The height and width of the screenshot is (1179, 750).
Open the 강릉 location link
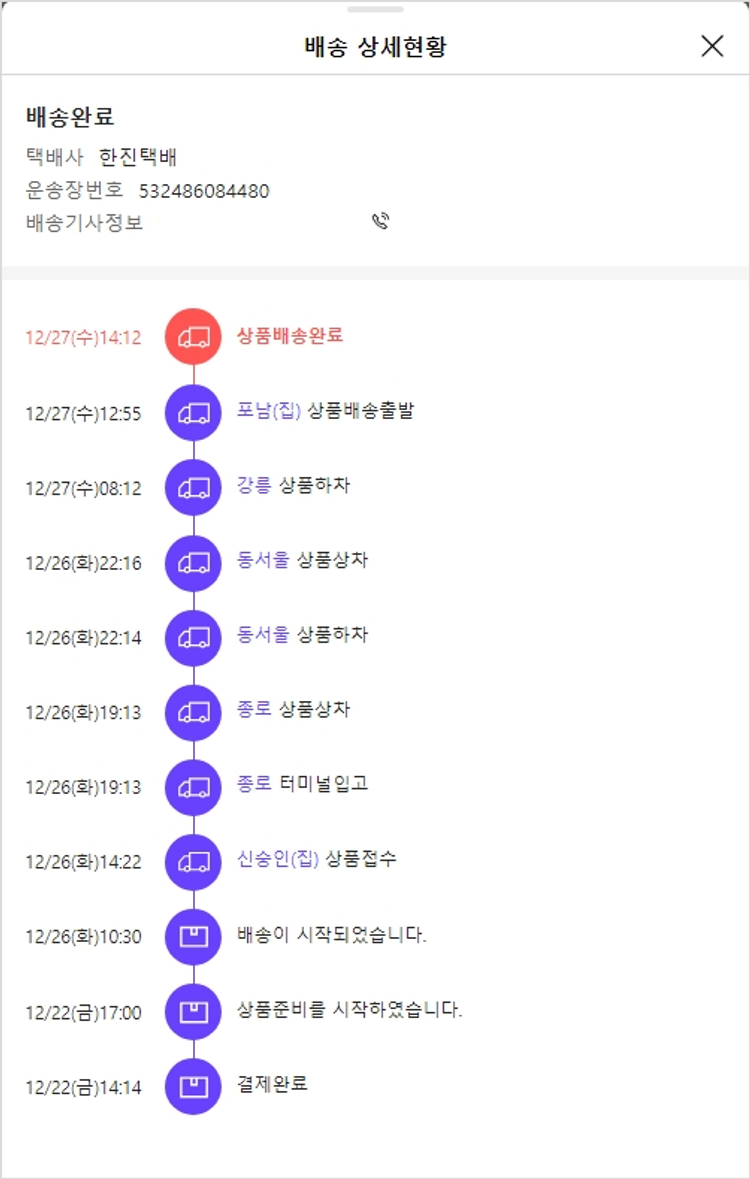[254, 486]
